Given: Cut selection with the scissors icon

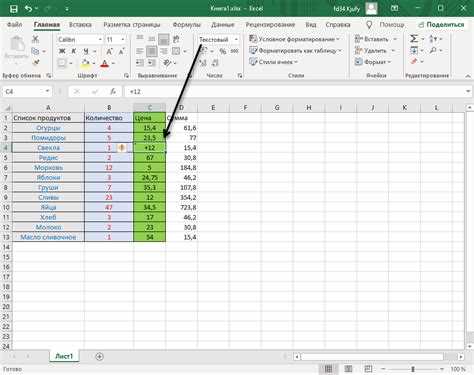Looking at the screenshot, I should (x=35, y=39).
